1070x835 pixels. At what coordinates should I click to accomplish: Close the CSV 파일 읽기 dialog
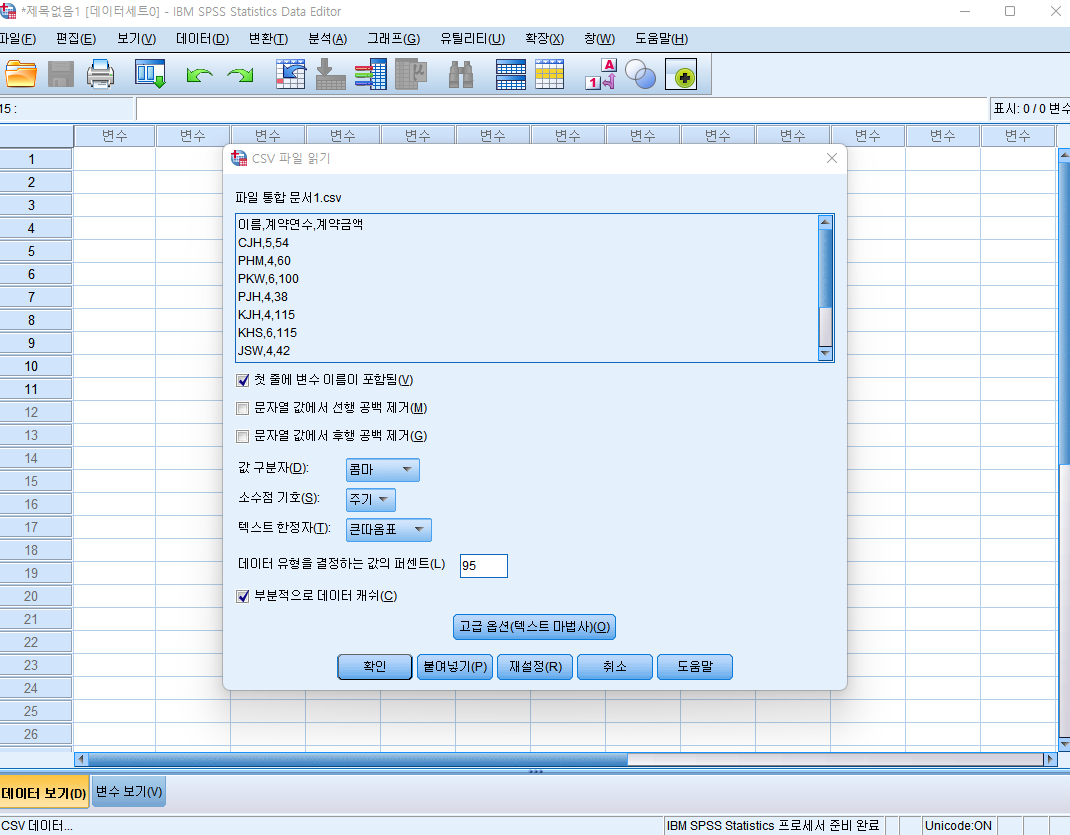tap(832, 158)
